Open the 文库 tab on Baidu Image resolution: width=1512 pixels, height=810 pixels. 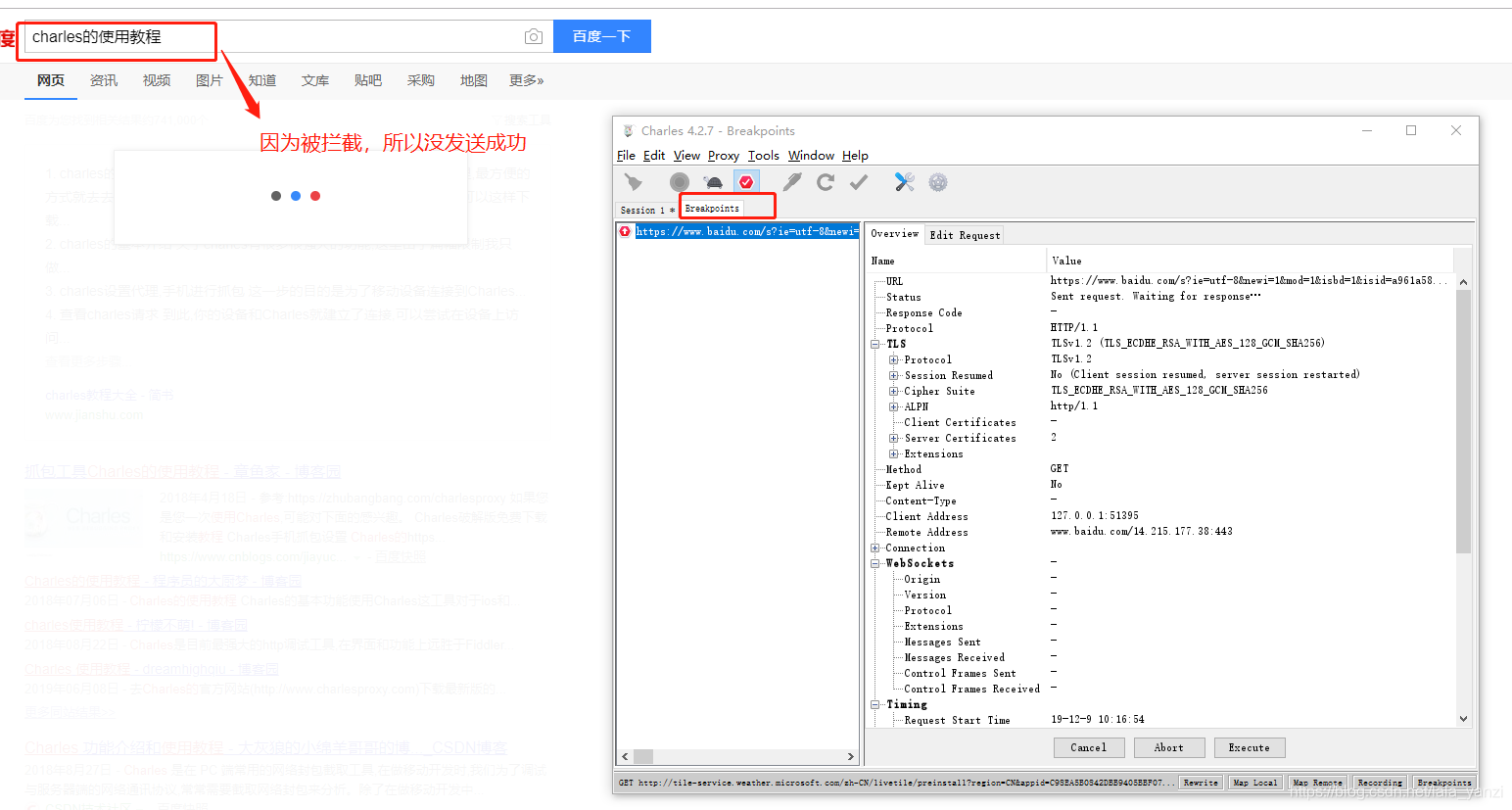pos(315,80)
